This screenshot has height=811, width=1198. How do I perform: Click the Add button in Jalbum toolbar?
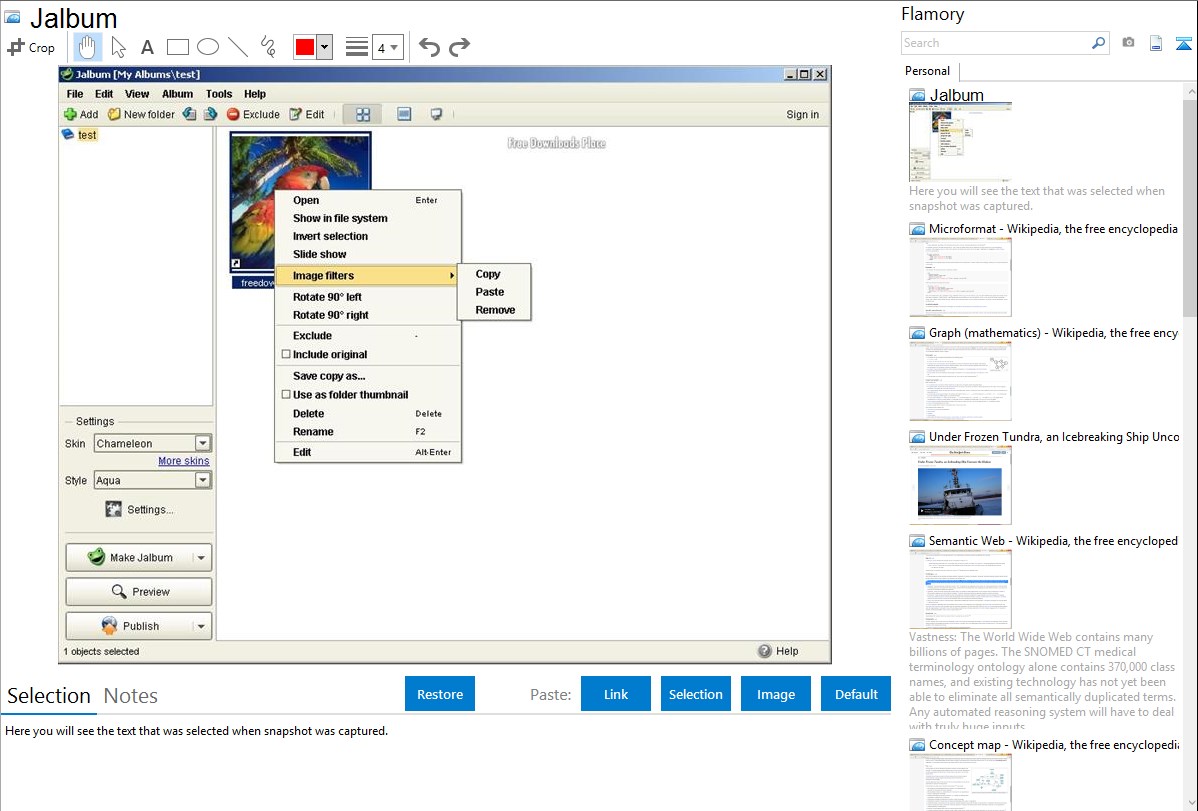[81, 115]
